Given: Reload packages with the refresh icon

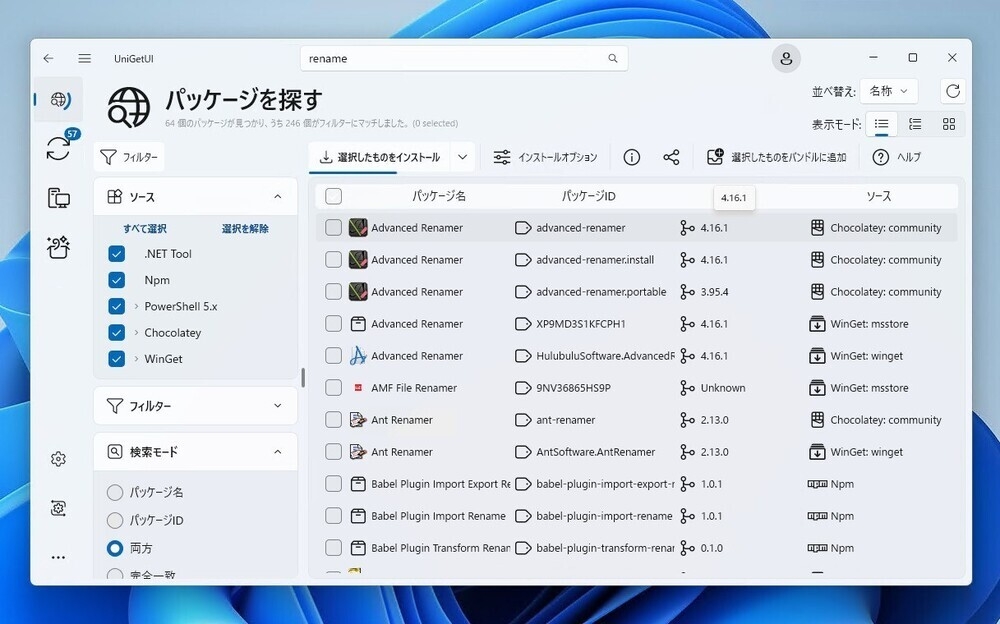Looking at the screenshot, I should tap(953, 91).
